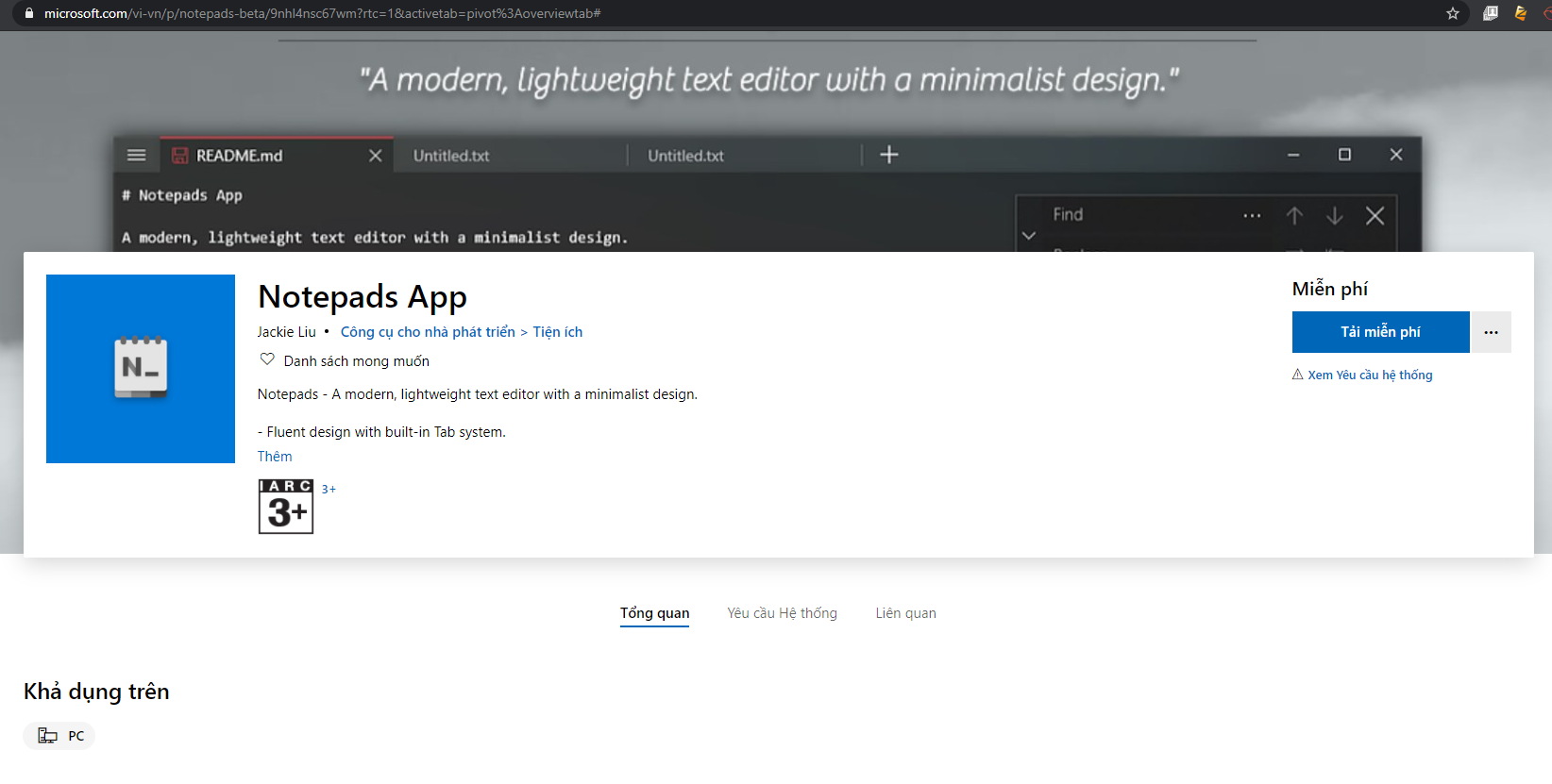Image resolution: width=1552 pixels, height=784 pixels.
Task: Click the plus new-tab icon in hero image
Action: click(889, 155)
